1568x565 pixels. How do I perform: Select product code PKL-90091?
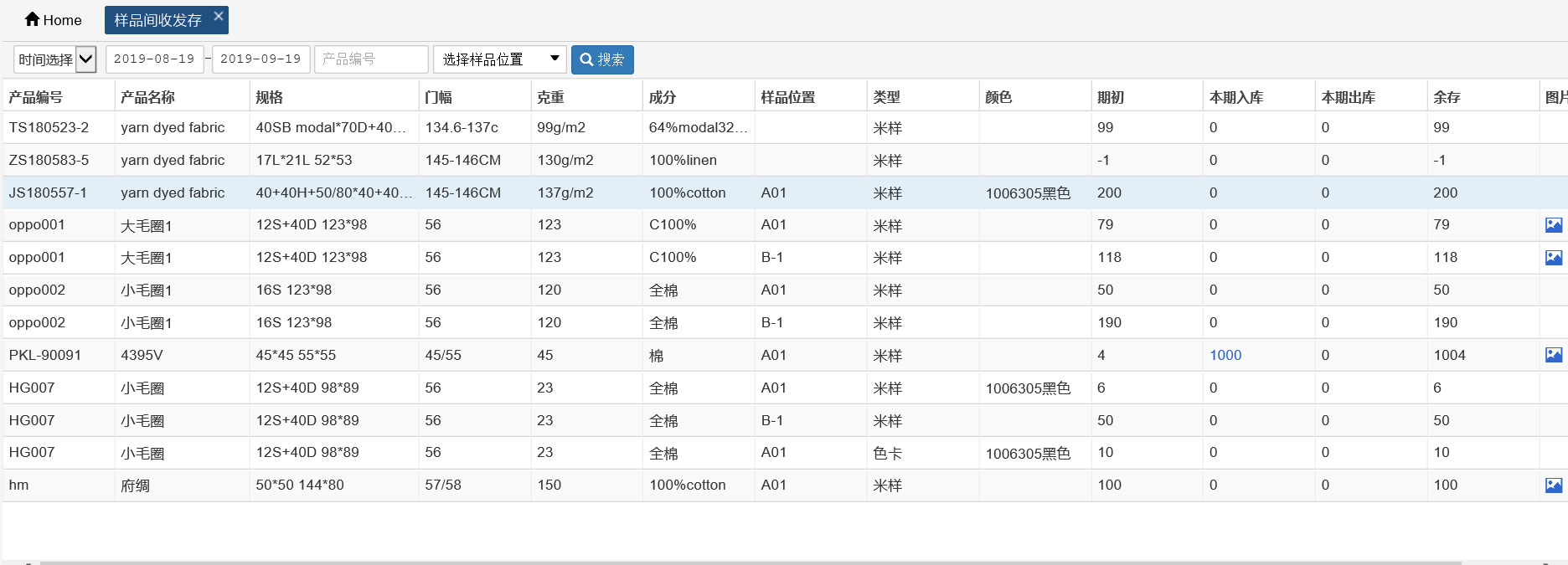[x=45, y=355]
